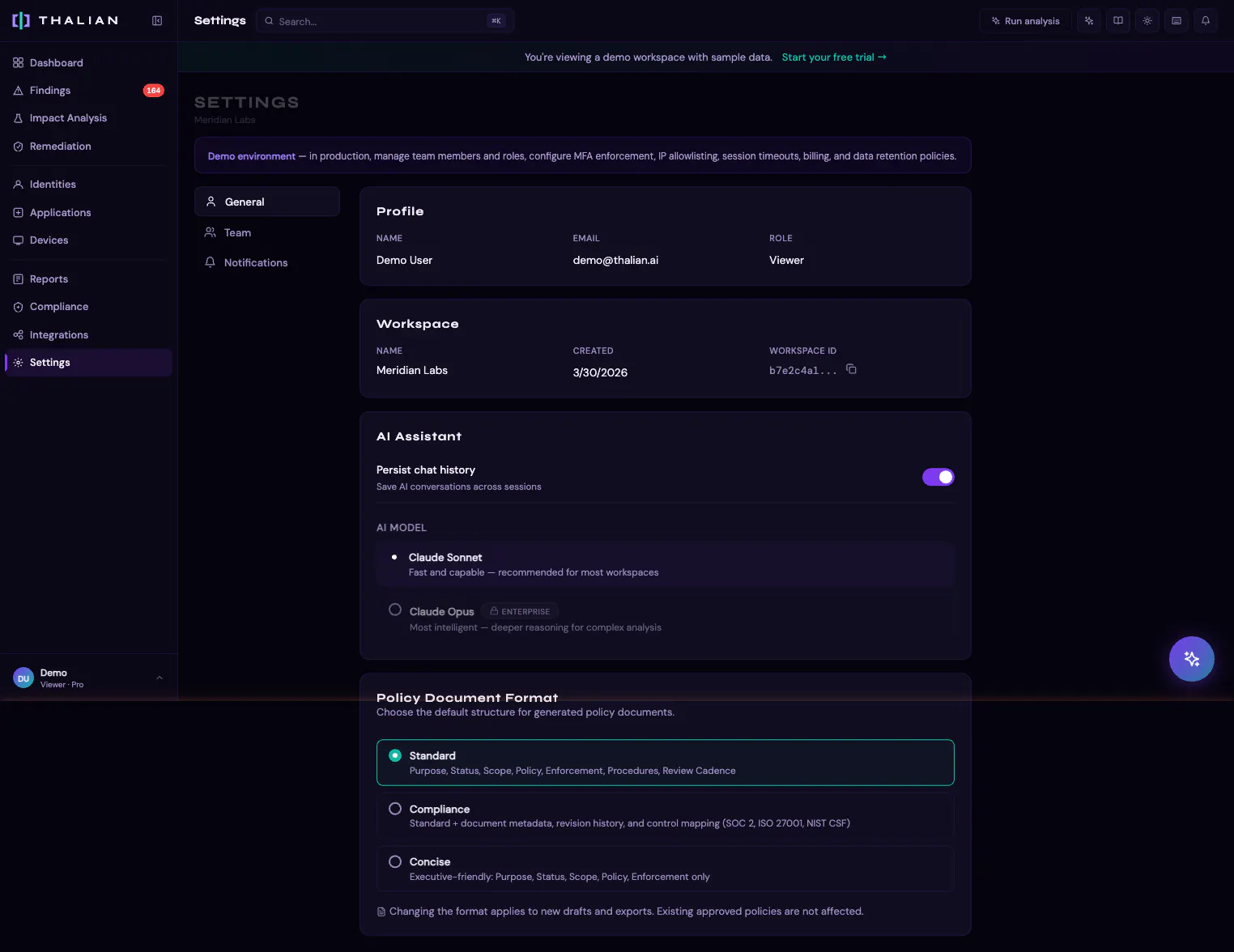Open the documentation book icon
The image size is (1234, 952).
click(x=1118, y=21)
